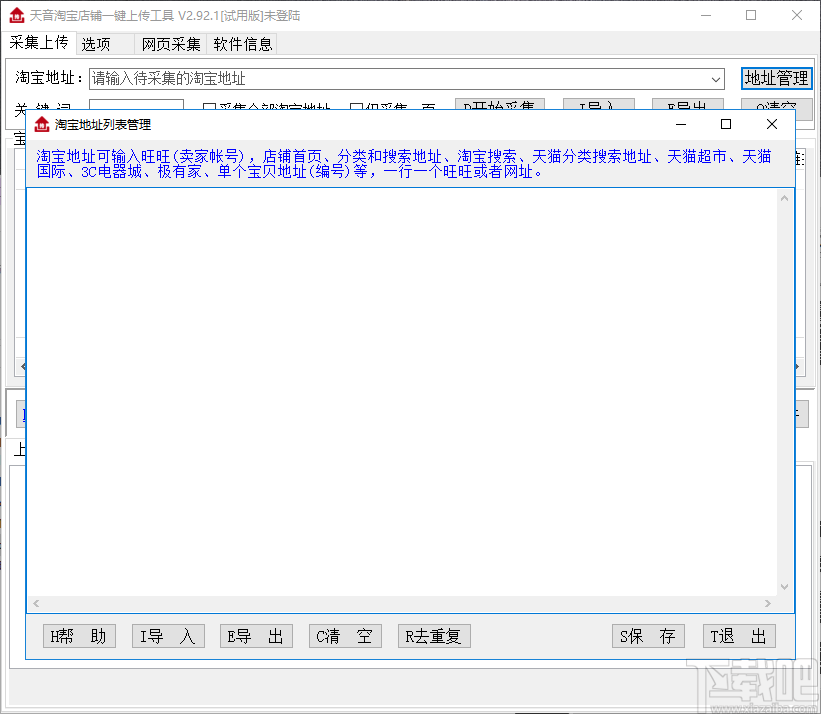
Task: Switch to the 选项 tab
Action: [x=96, y=44]
